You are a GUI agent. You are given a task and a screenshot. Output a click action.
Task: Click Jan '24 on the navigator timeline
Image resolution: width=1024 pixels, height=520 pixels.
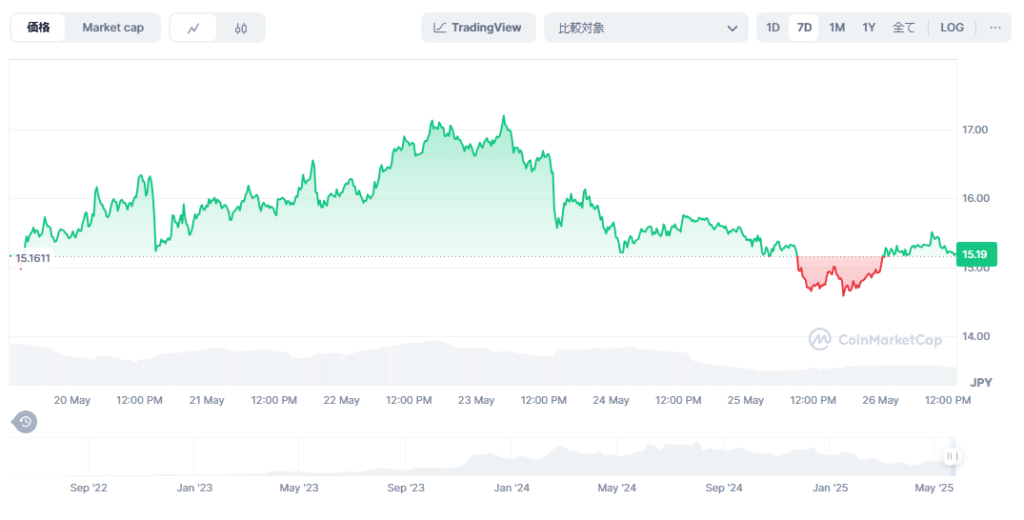[x=512, y=488]
